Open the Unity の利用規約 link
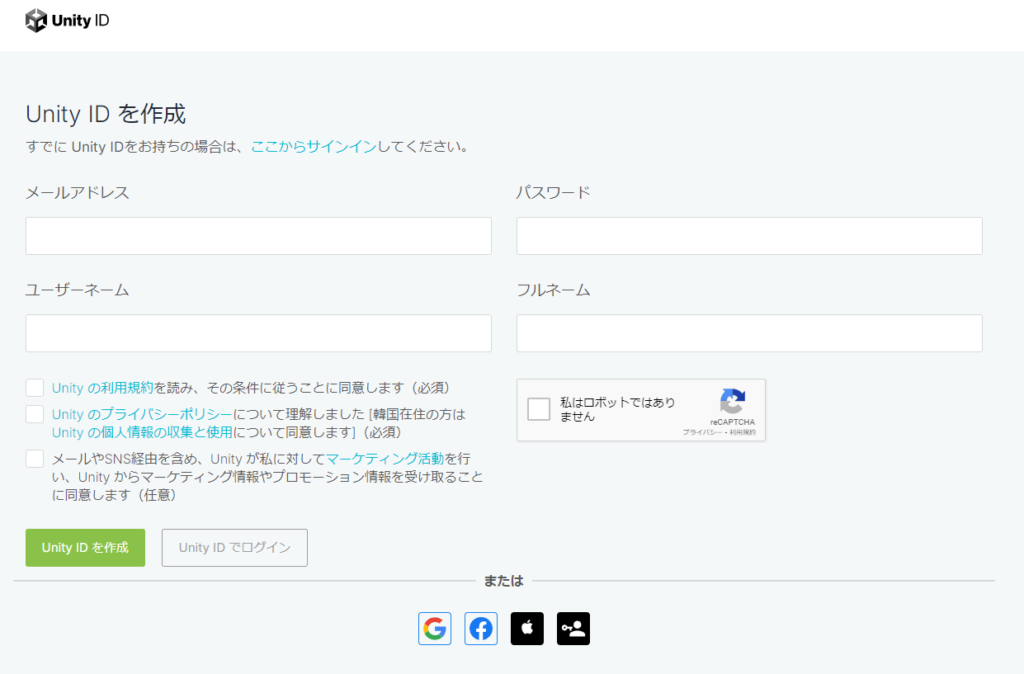 click(x=103, y=388)
